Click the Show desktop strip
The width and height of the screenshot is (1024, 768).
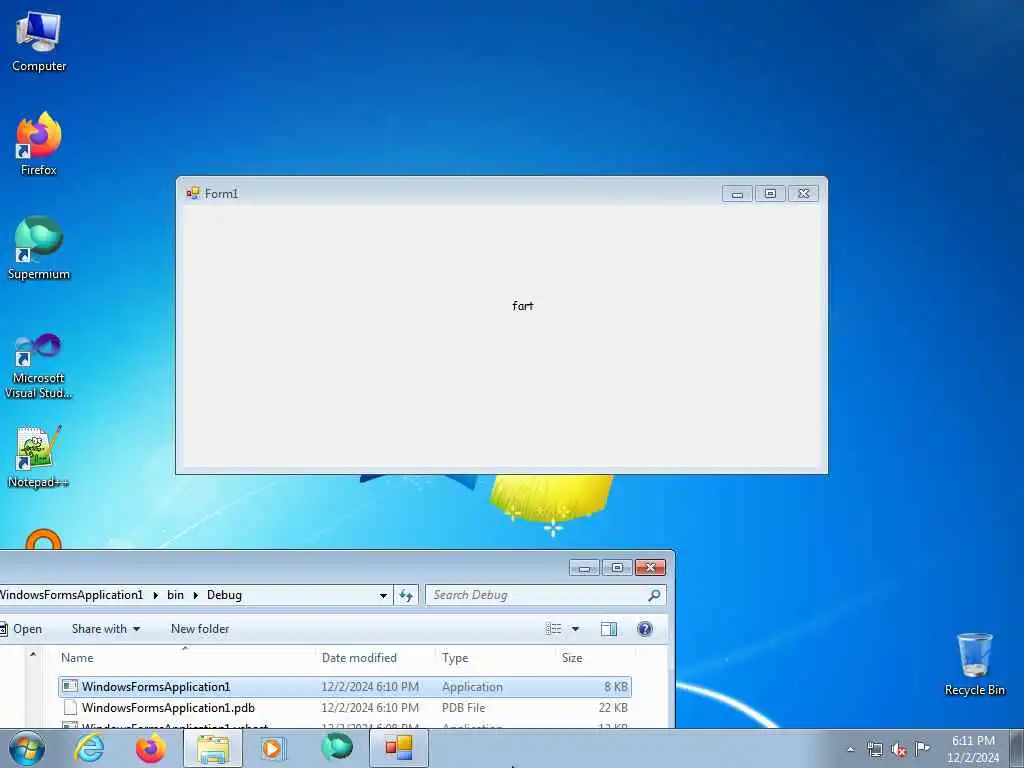[1016, 749]
